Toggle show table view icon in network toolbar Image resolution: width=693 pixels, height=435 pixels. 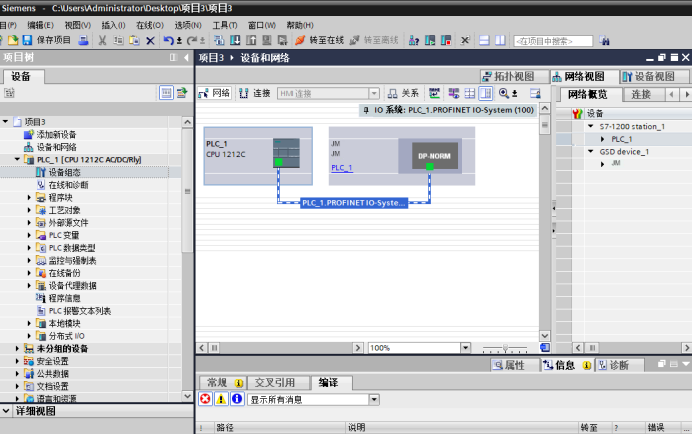(470, 93)
